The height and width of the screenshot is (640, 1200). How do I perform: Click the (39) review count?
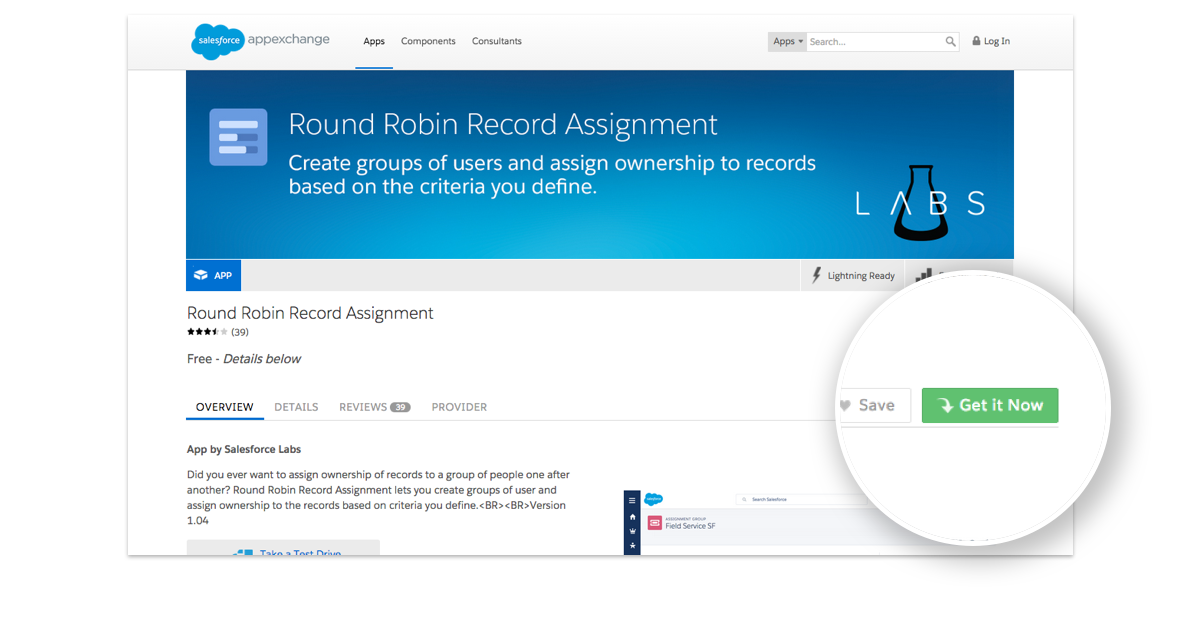click(240, 332)
